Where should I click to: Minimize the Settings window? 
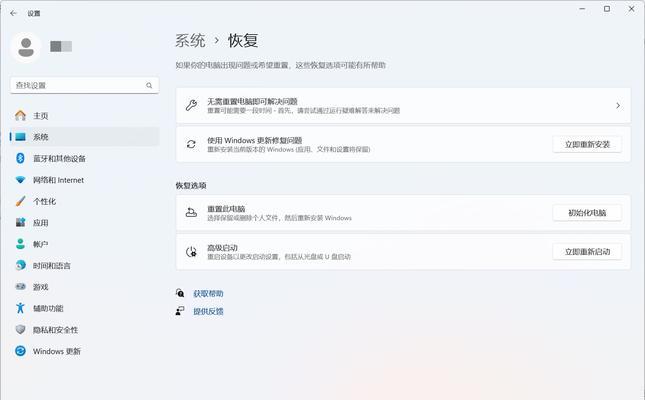[x=582, y=9]
